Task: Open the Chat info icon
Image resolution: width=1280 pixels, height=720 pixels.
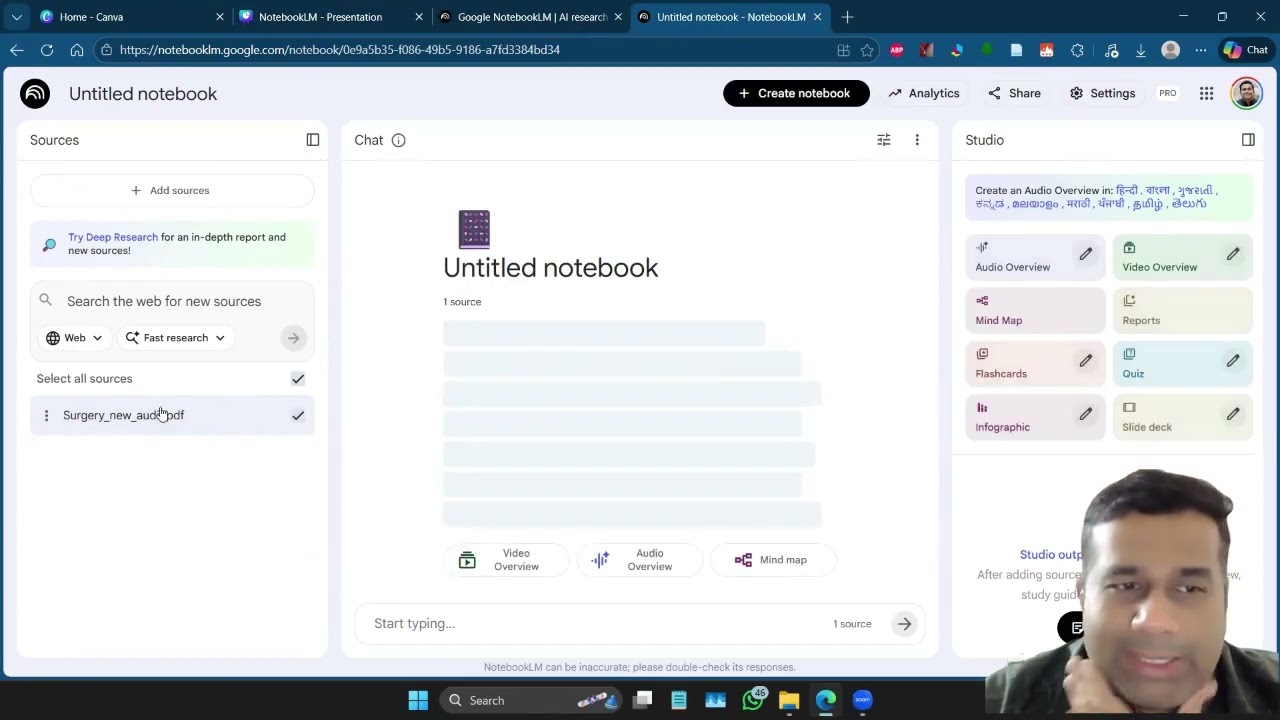Action: click(398, 140)
